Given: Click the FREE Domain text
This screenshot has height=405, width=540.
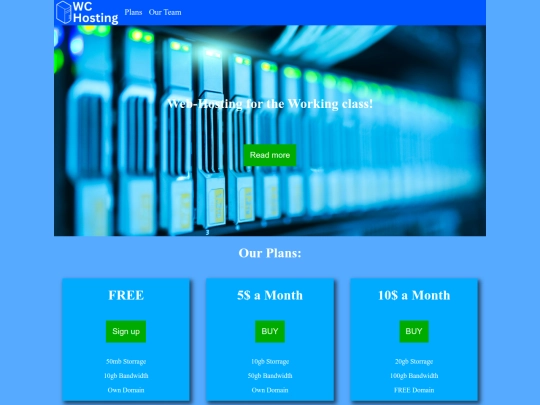Looking at the screenshot, I should pyautogui.click(x=414, y=390).
